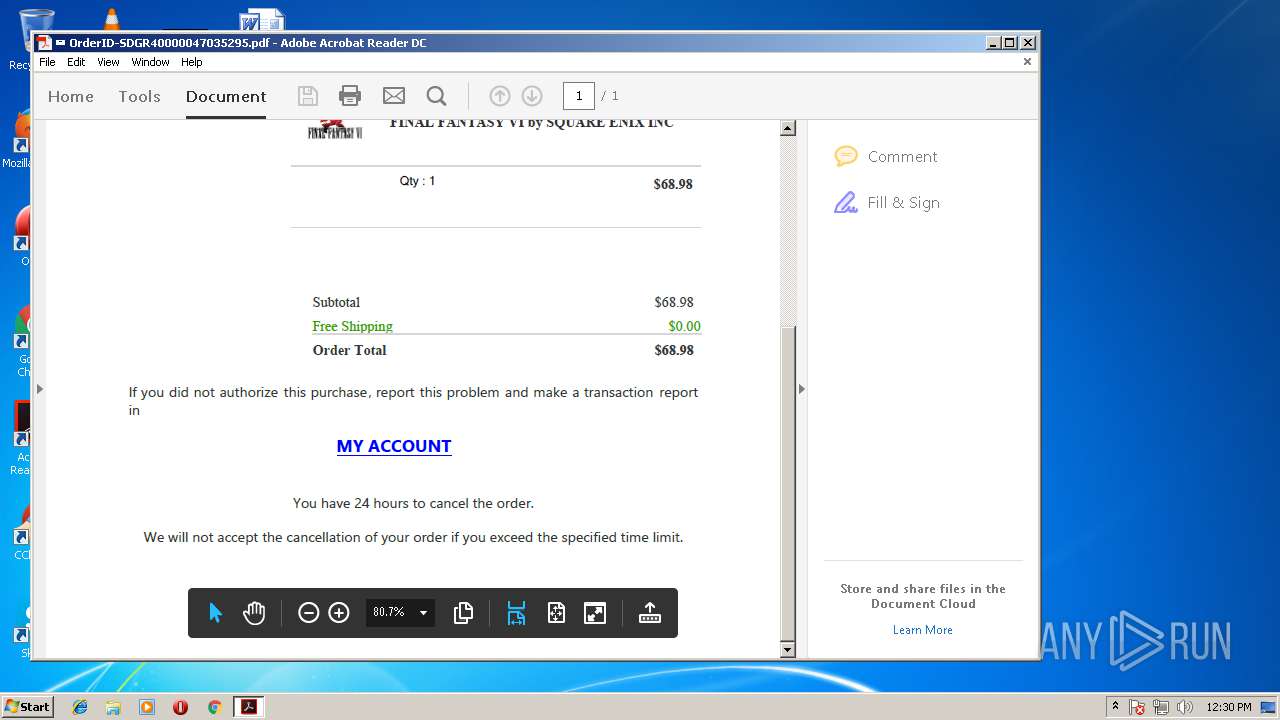The image size is (1280, 720).
Task: Open the File menu
Action: click(x=47, y=62)
